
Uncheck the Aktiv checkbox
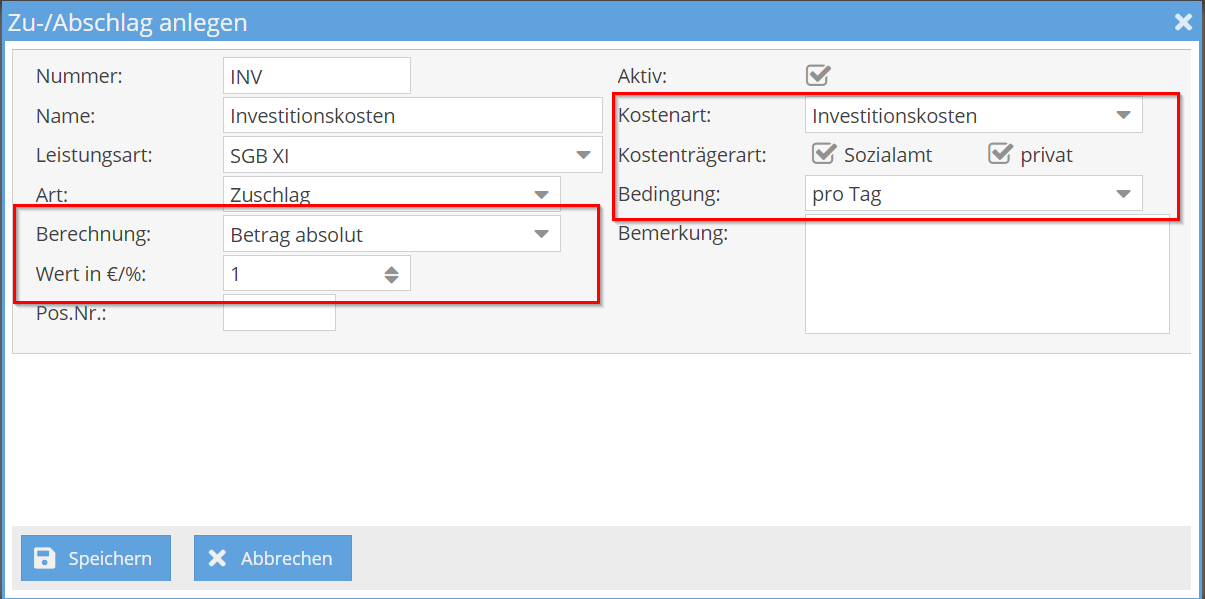pos(818,74)
